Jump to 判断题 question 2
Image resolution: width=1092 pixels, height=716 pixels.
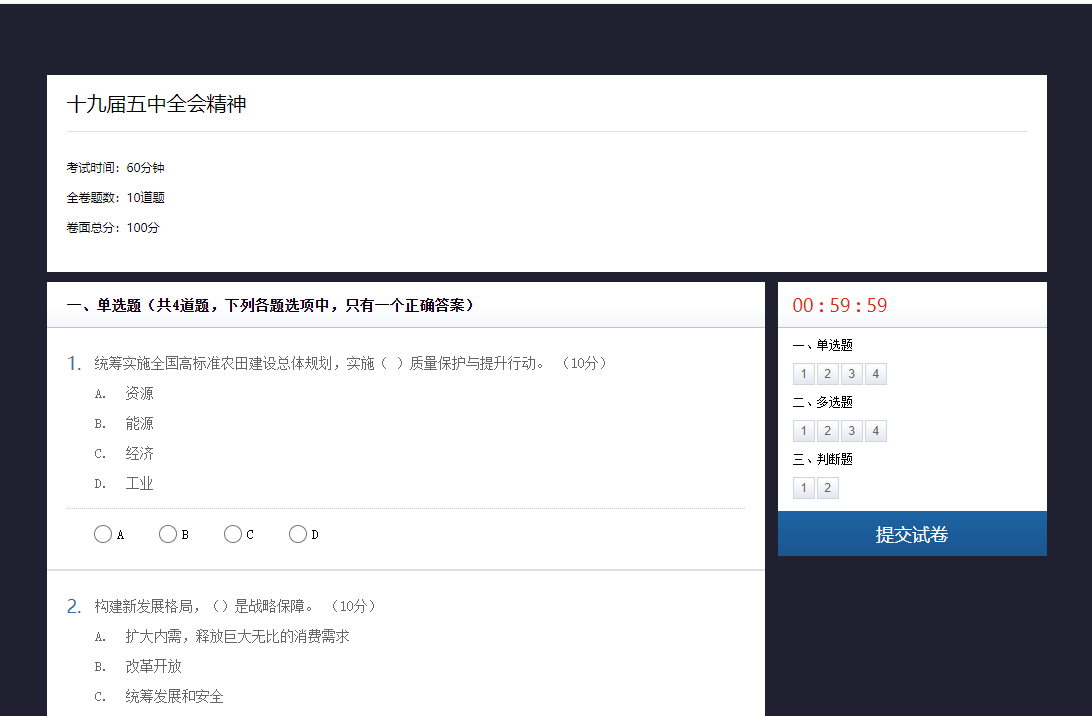click(828, 488)
